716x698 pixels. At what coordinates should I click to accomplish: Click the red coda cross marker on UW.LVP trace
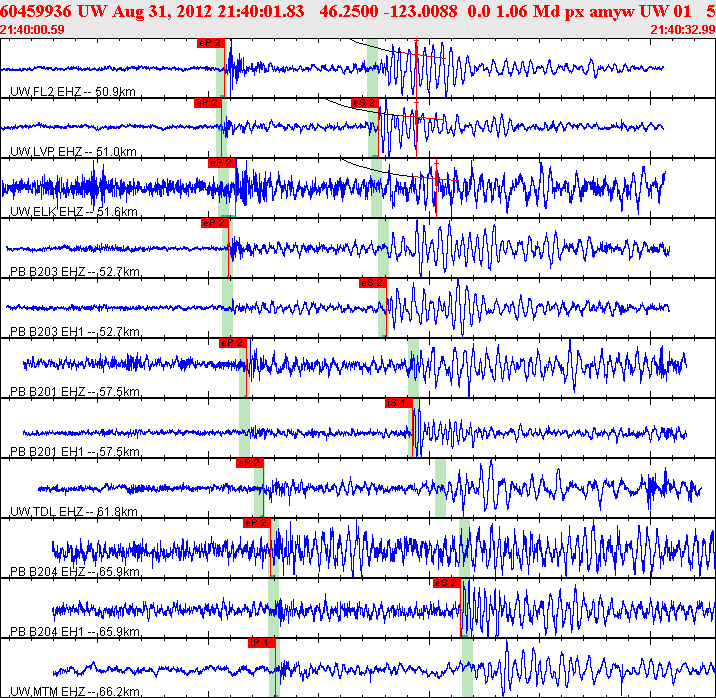click(x=416, y=117)
